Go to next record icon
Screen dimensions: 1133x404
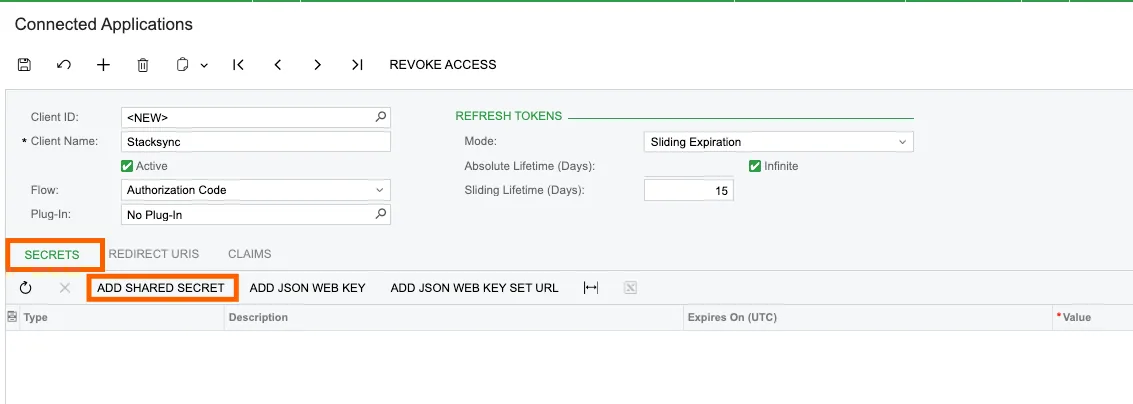(x=317, y=64)
